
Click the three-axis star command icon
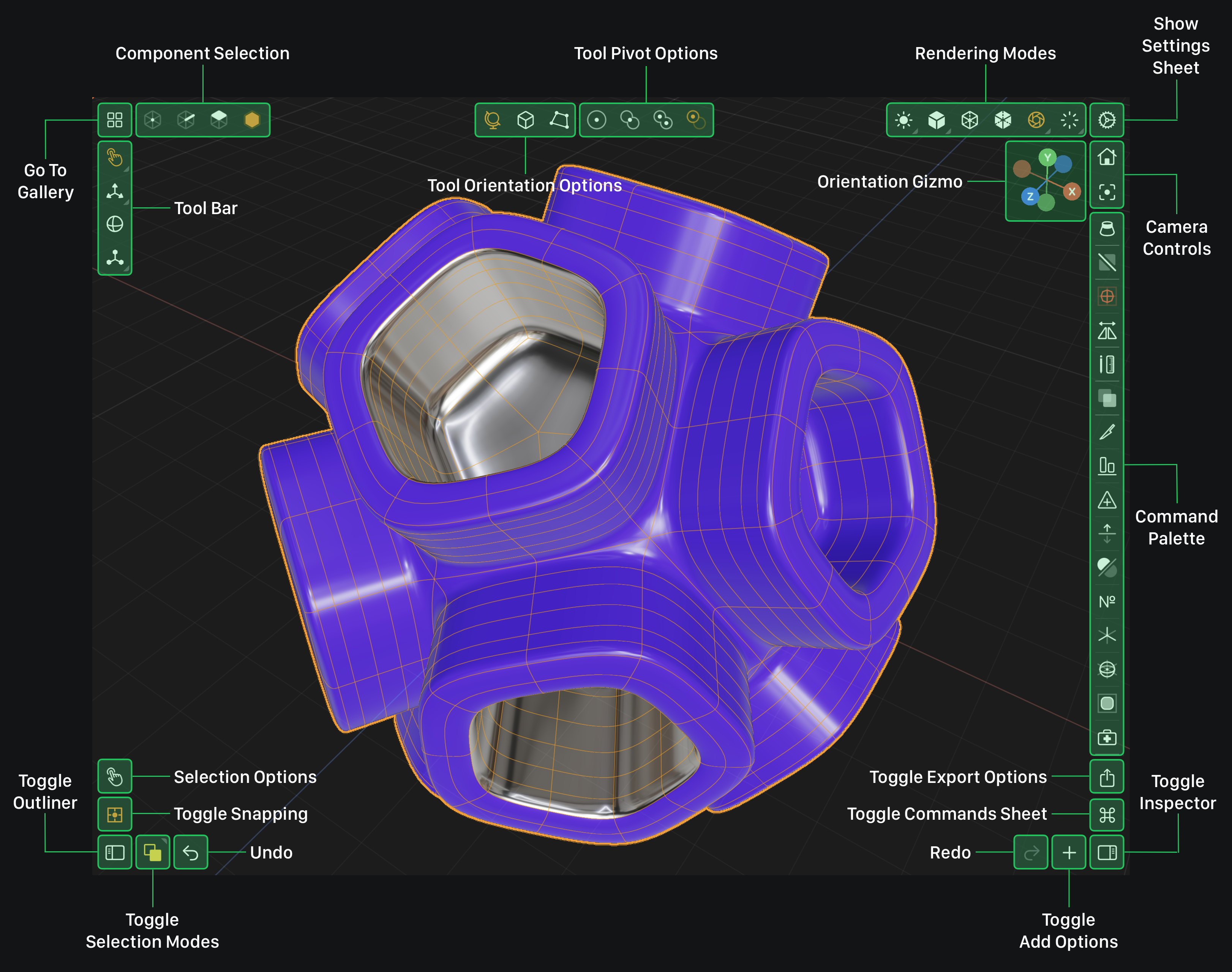click(x=1107, y=635)
